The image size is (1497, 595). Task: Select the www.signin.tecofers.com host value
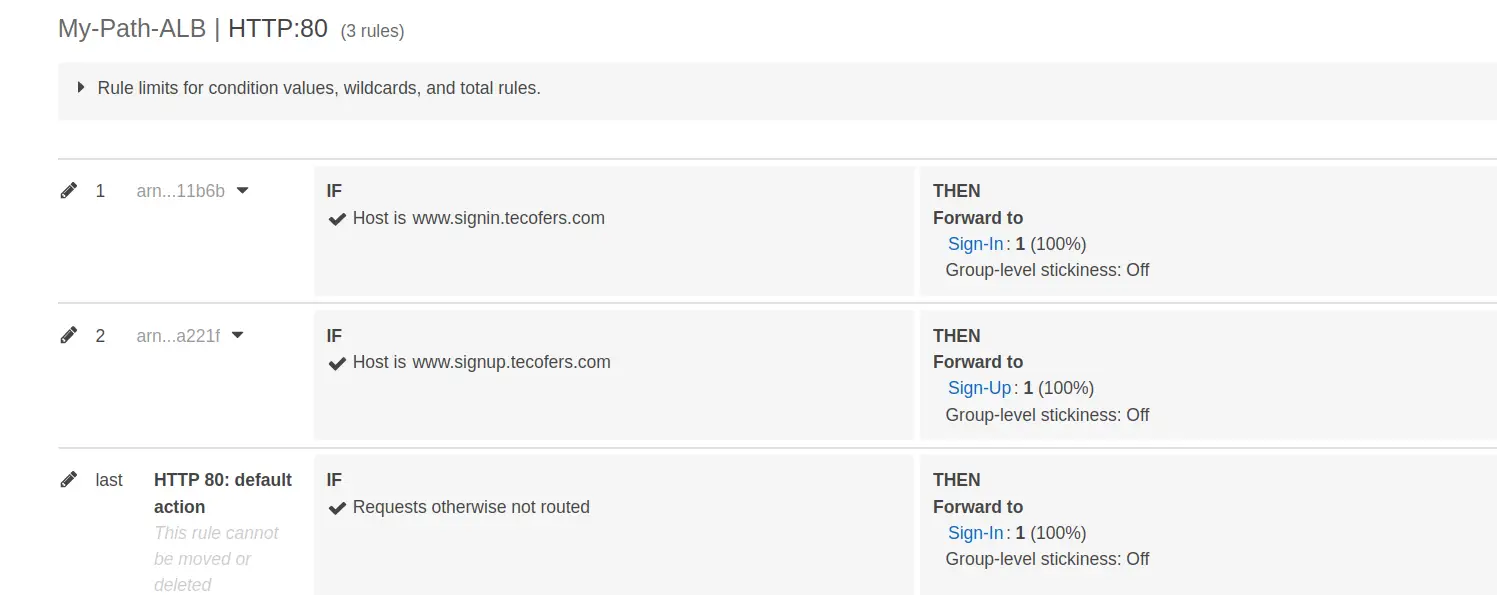tap(508, 218)
